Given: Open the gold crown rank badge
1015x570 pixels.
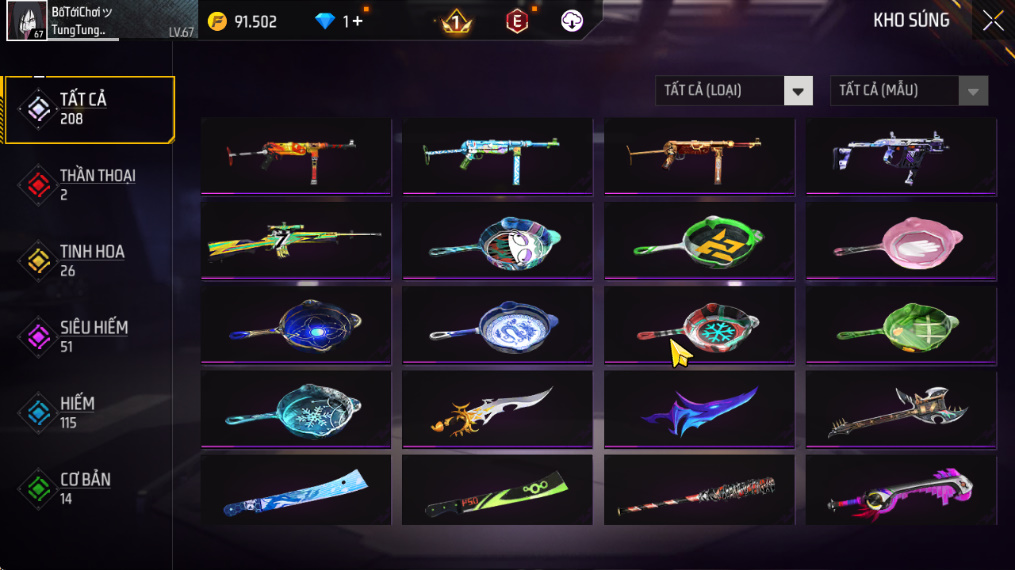Looking at the screenshot, I should 456,22.
